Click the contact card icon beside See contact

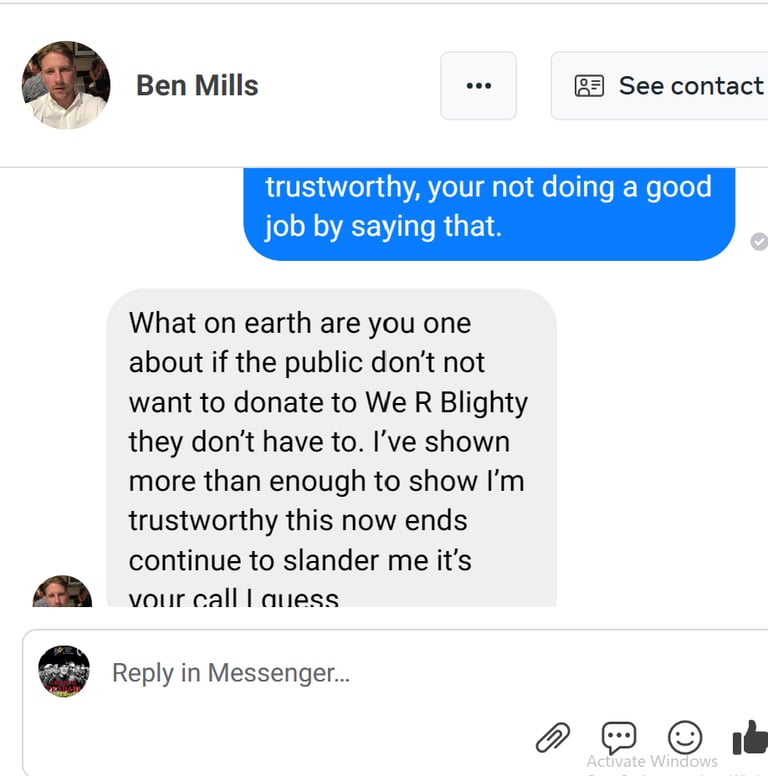click(589, 86)
